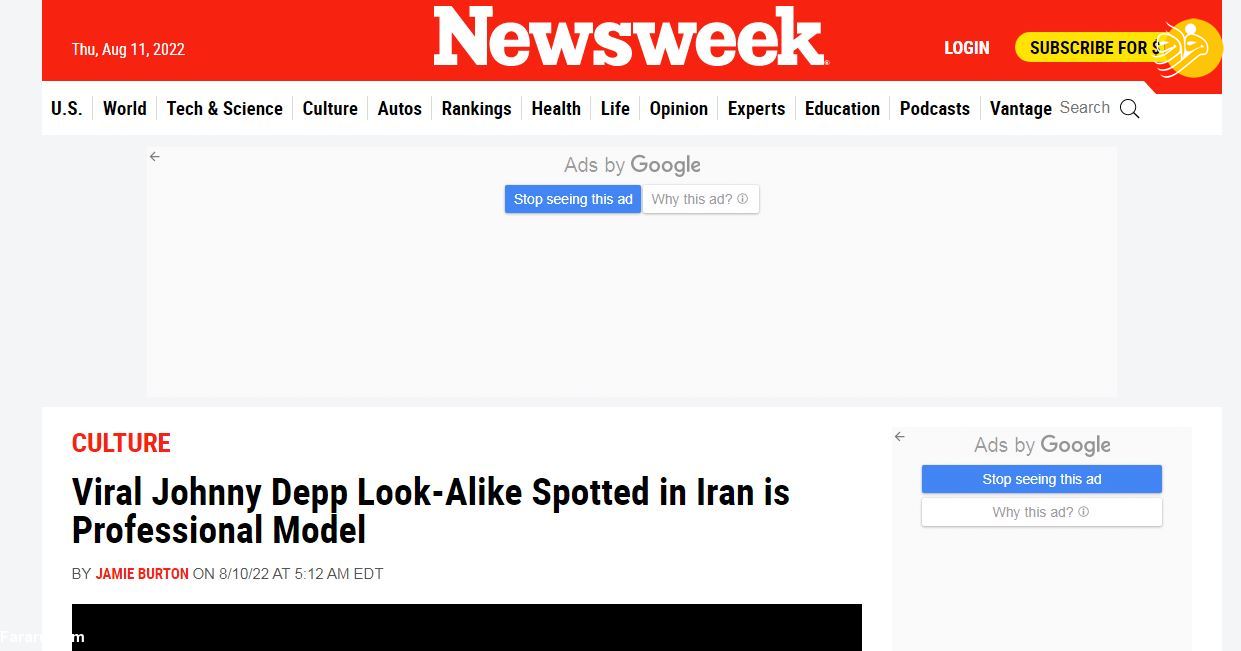Click the Newsweek logo
Viewport: 1241px width, 651px height.
[629, 36]
